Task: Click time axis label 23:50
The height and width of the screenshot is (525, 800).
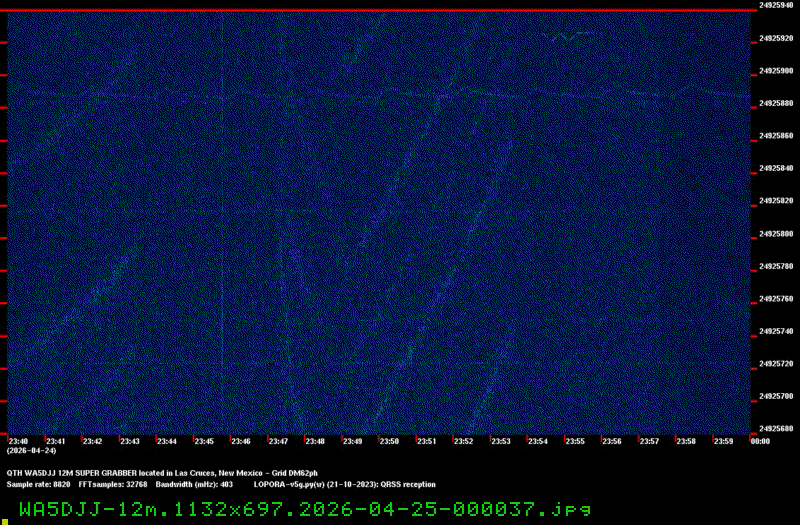Action: point(389,441)
